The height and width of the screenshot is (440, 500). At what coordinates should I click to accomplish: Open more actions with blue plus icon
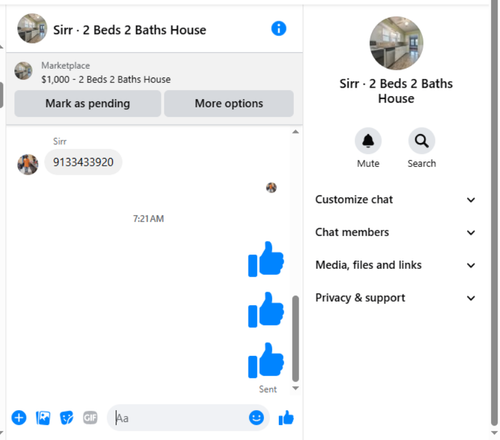[19, 418]
